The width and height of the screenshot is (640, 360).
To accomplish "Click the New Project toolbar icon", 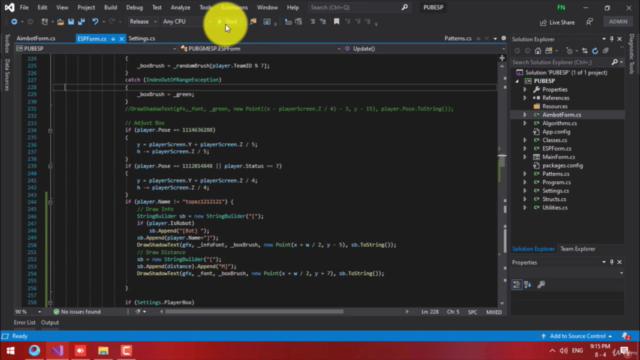I will coord(44,22).
